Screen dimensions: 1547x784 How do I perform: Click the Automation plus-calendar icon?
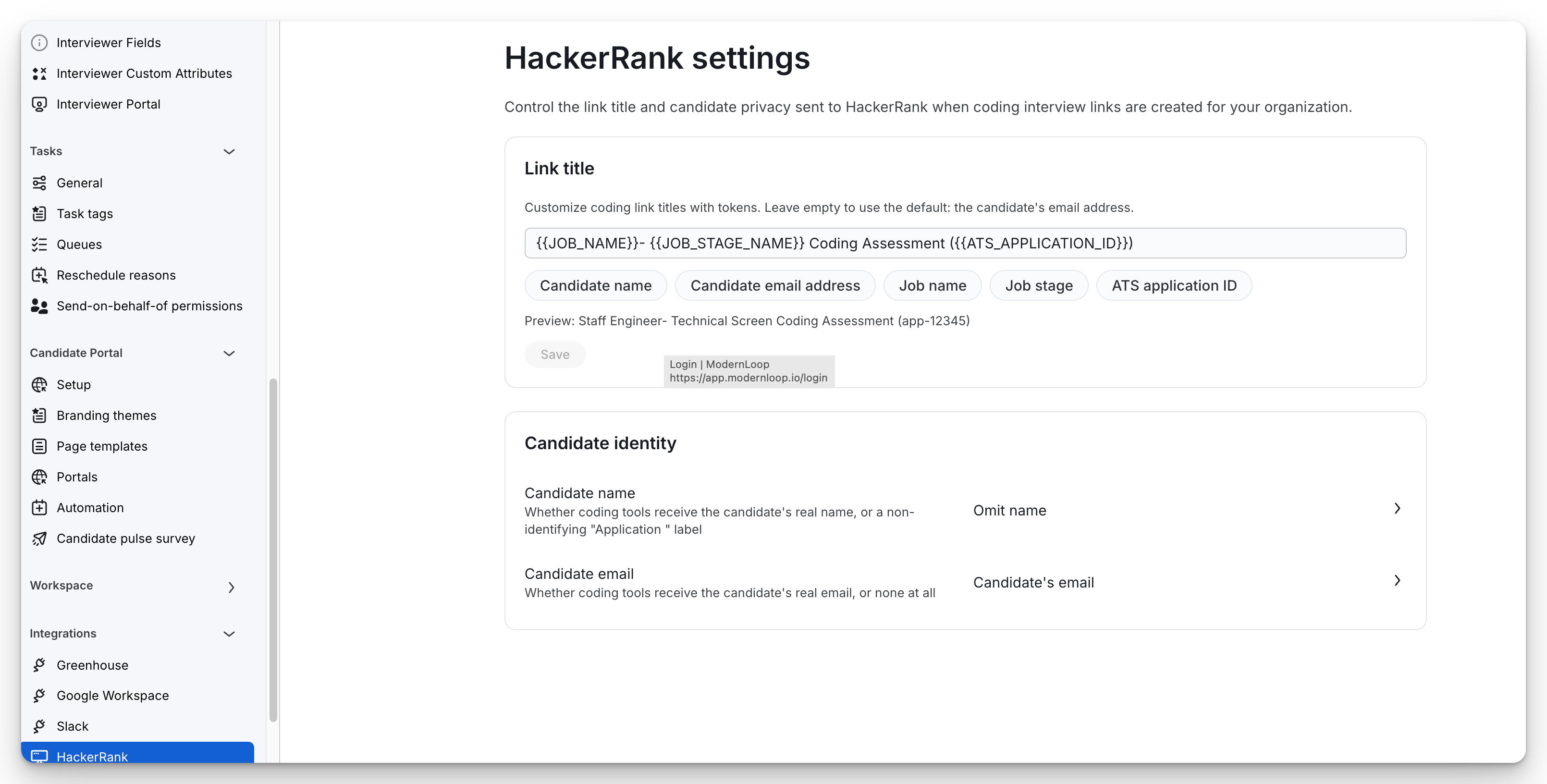pos(39,508)
